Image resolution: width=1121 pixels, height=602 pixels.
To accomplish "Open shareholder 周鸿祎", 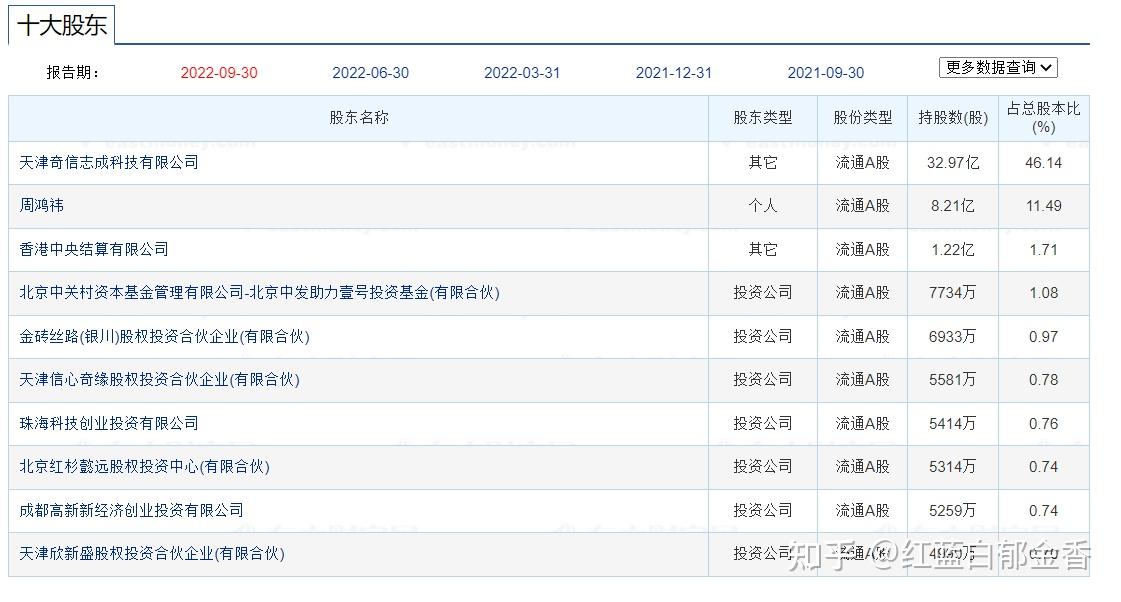I will [x=41, y=205].
